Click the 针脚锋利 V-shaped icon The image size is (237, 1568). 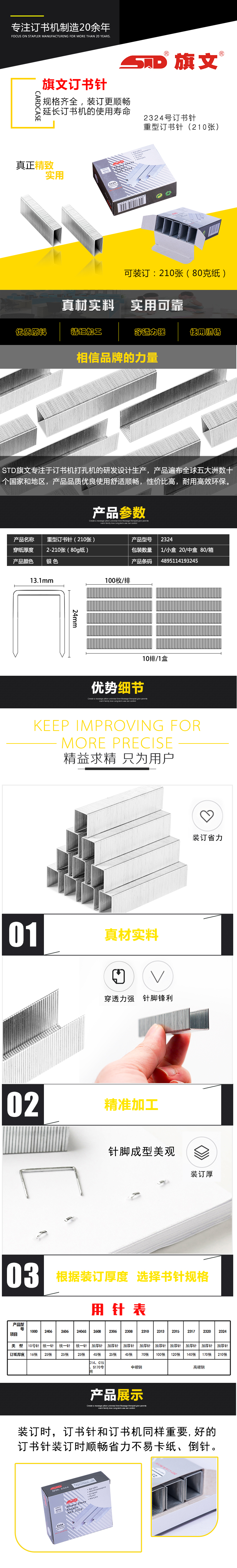157,976
